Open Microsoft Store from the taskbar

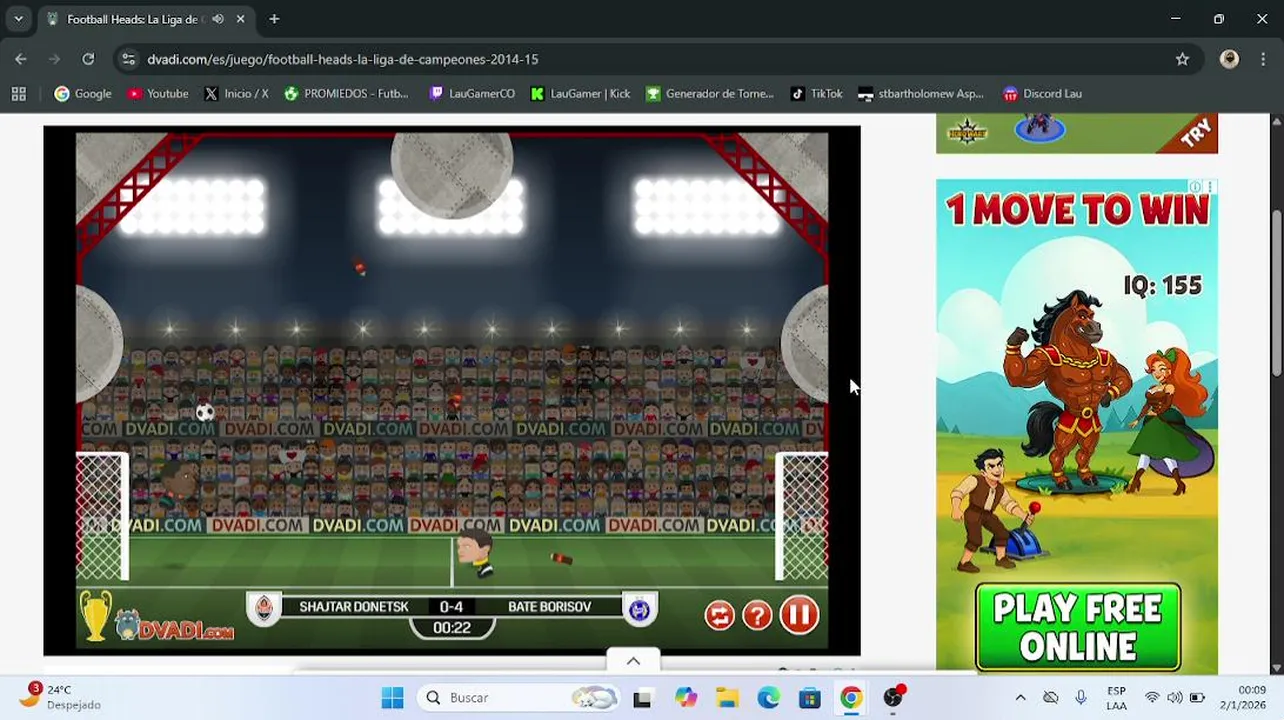(x=809, y=697)
